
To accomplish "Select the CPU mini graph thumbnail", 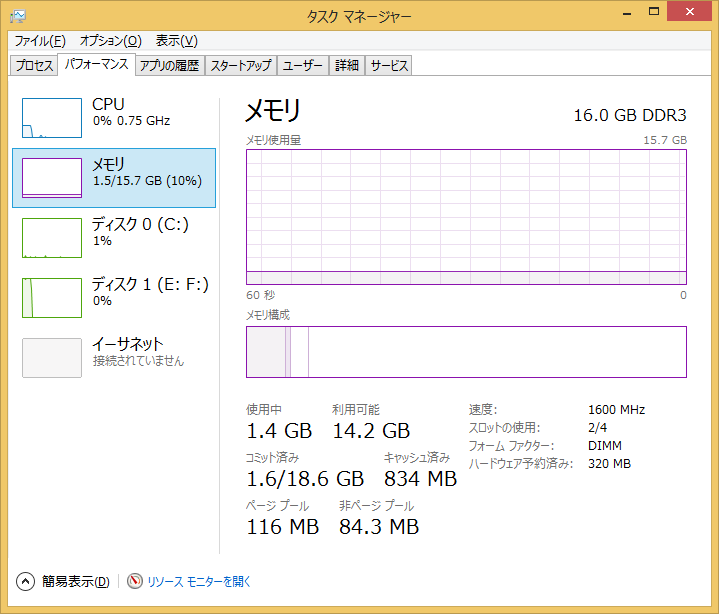I will point(52,118).
